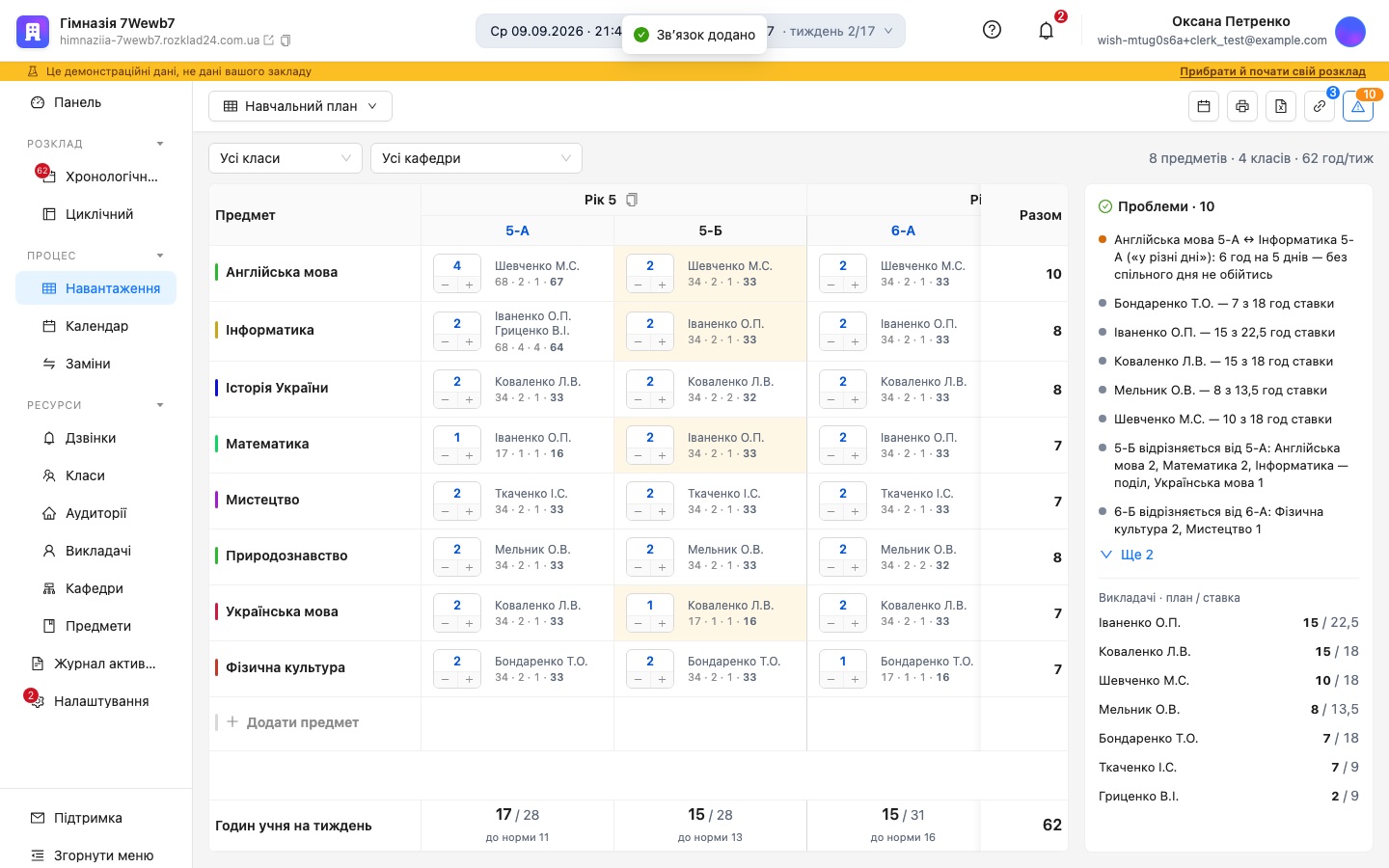Viewport: 1389px width, 868px height.
Task: Open the Усі класи filter dropdown
Action: [286, 158]
